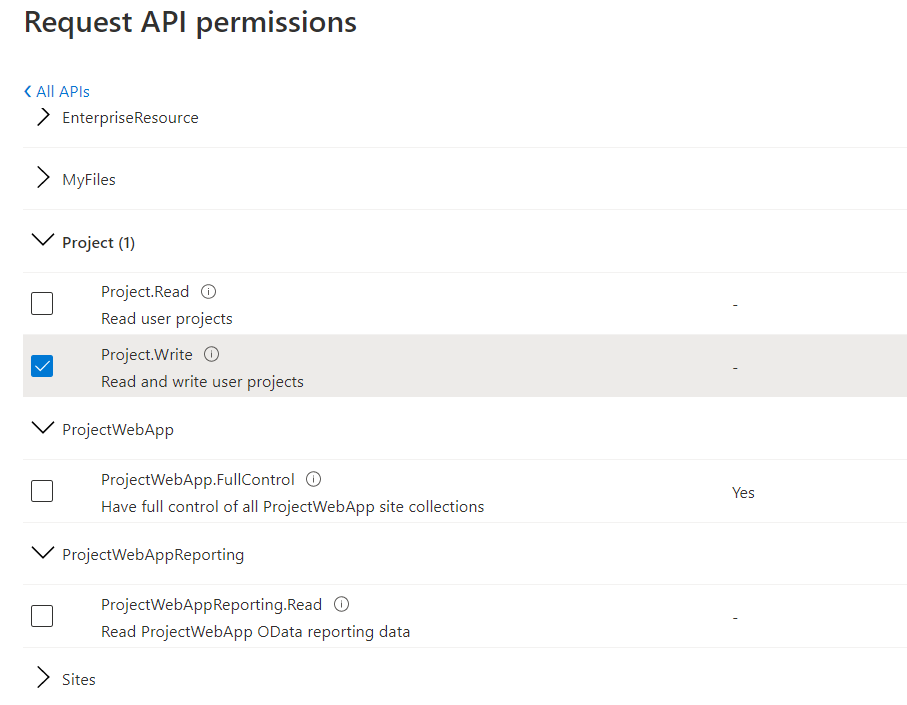
Task: Open info tooltip for ProjectWebApp.FullControl
Action: pyautogui.click(x=314, y=479)
